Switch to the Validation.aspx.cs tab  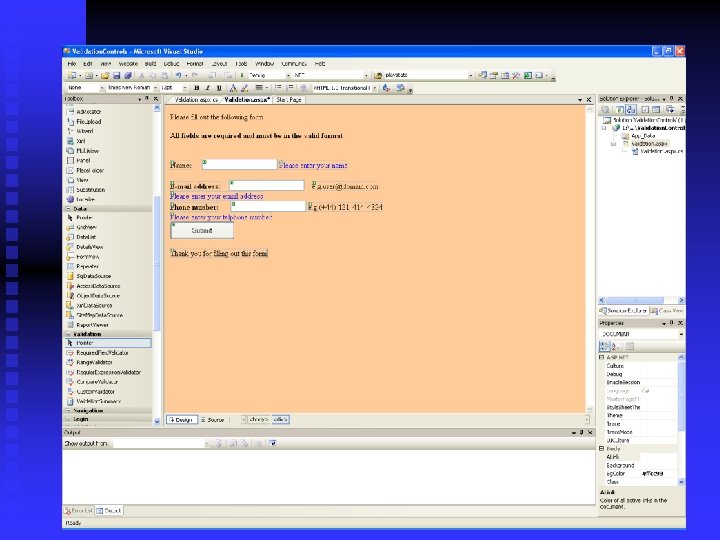(x=195, y=100)
